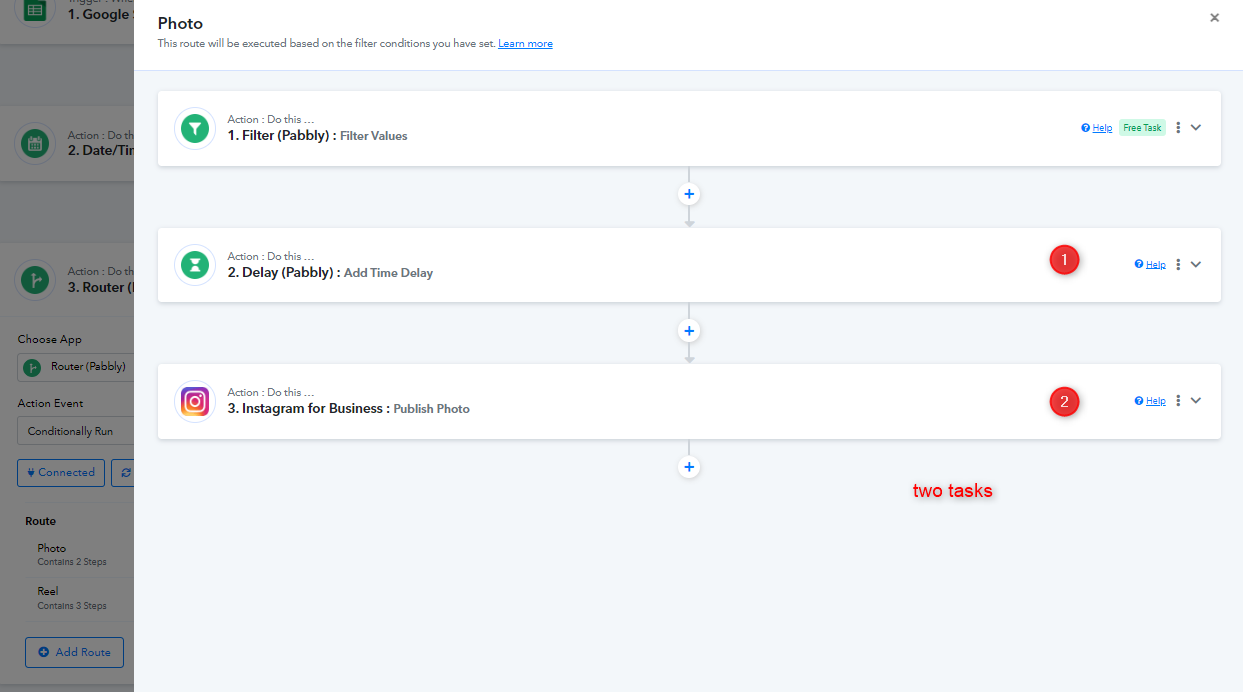Click '1. Filter (Pabbly) : Filter Values' title

317,135
